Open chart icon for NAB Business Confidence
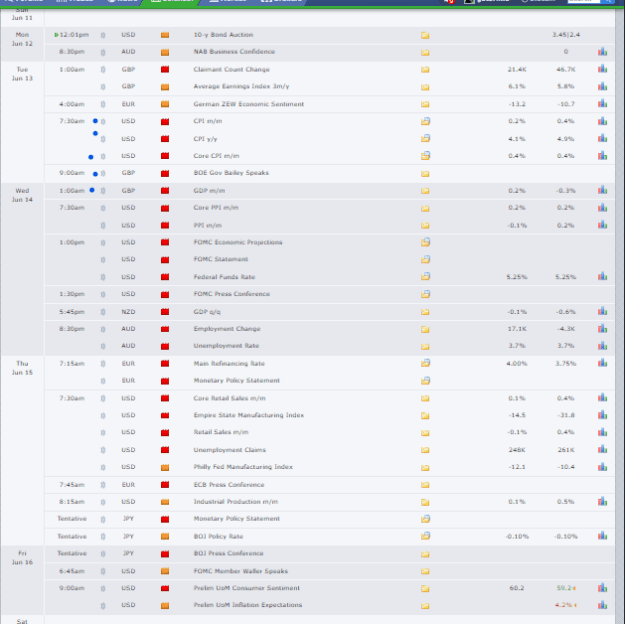Image resolution: width=625 pixels, height=624 pixels. (x=602, y=52)
